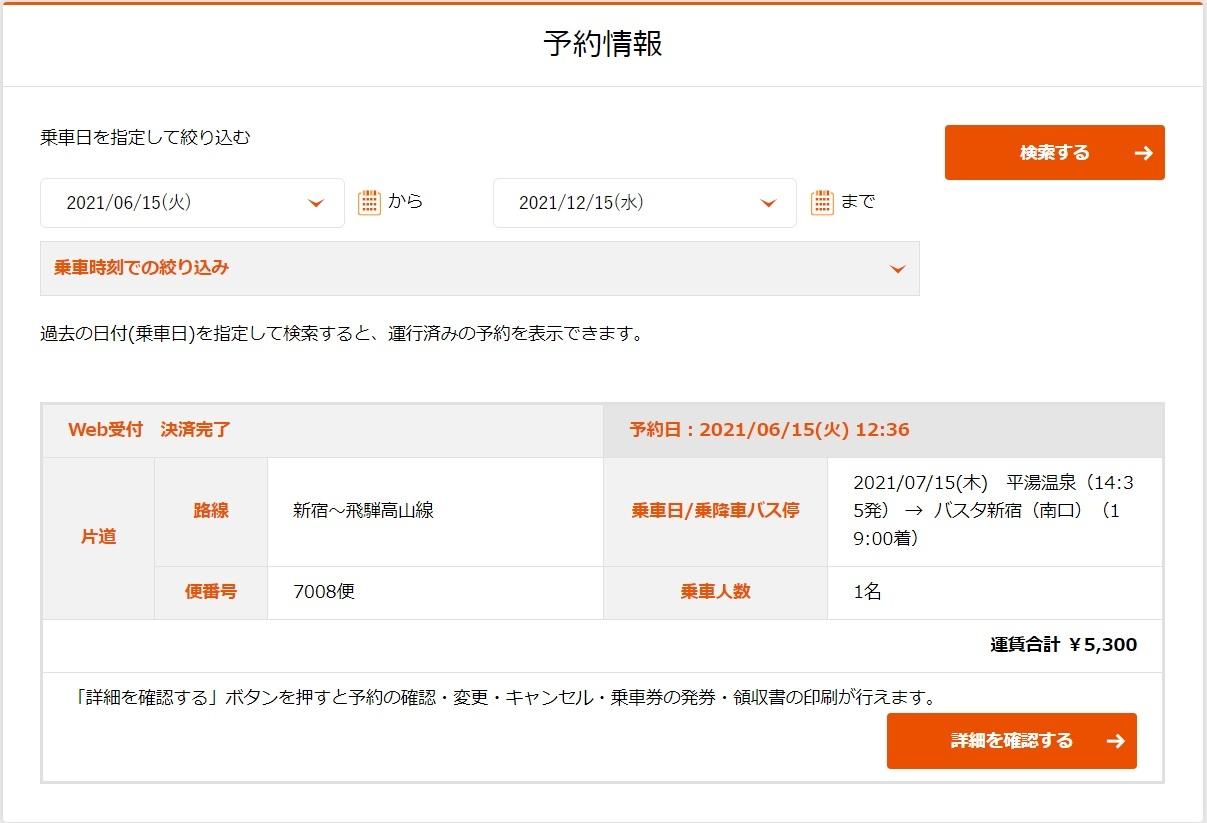Click 乗車日を指定して絞り込む heading text
Screen dimensions: 1207x823
click(x=145, y=138)
